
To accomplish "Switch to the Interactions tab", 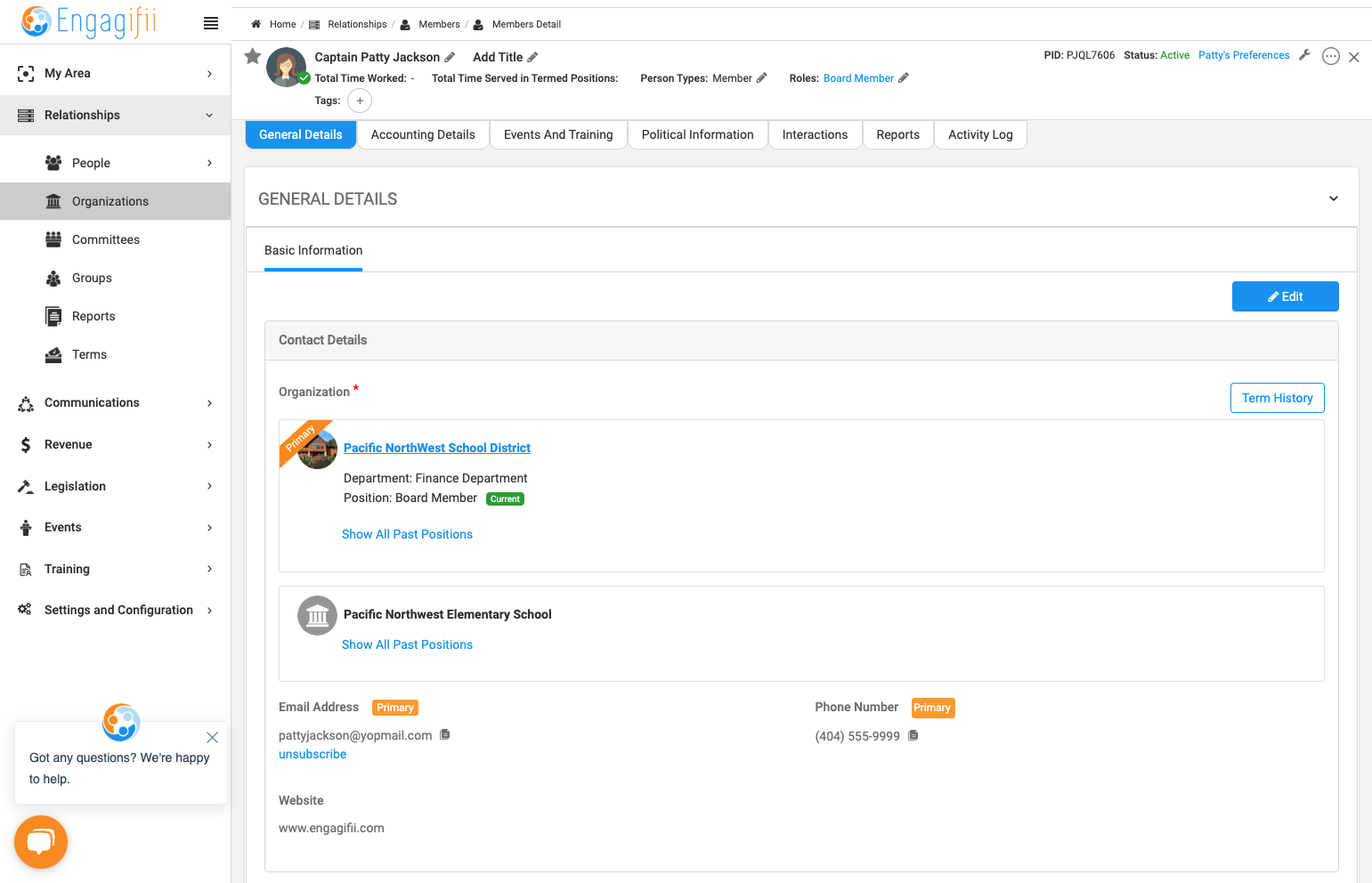I will (815, 134).
